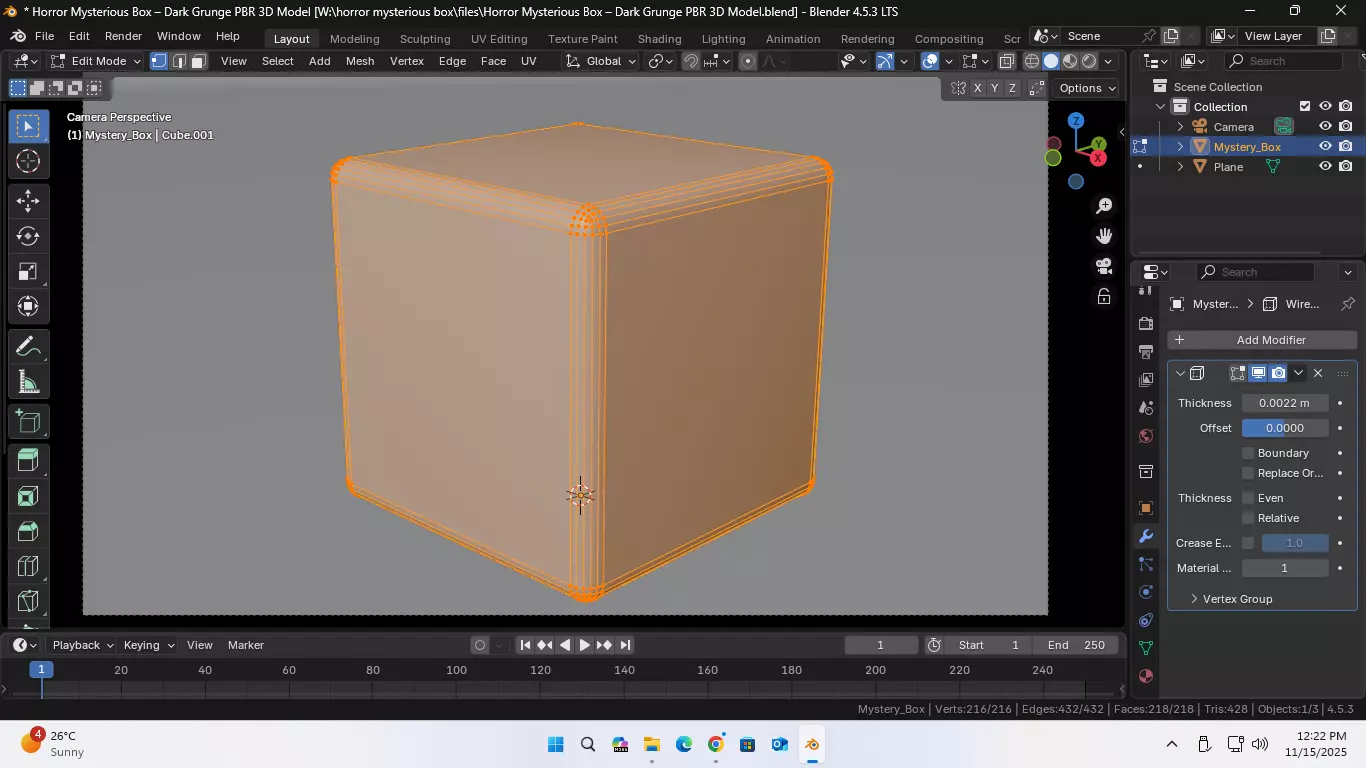
Task: Click the zoom viewport magnifier icon
Action: 1104,206
